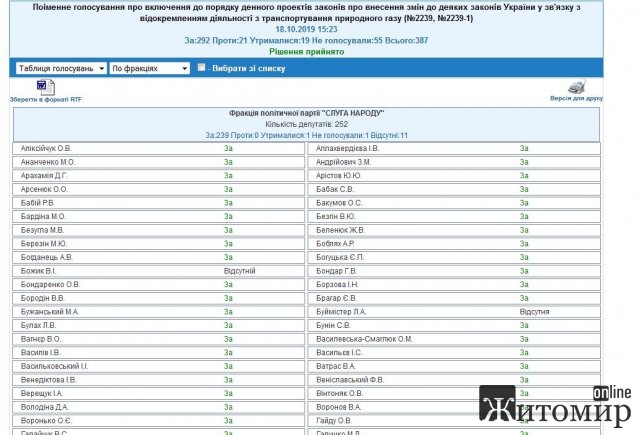Click 'За' vote for Аліксійчук О.В.
Viewport: 640px width, 435px height.
click(228, 149)
